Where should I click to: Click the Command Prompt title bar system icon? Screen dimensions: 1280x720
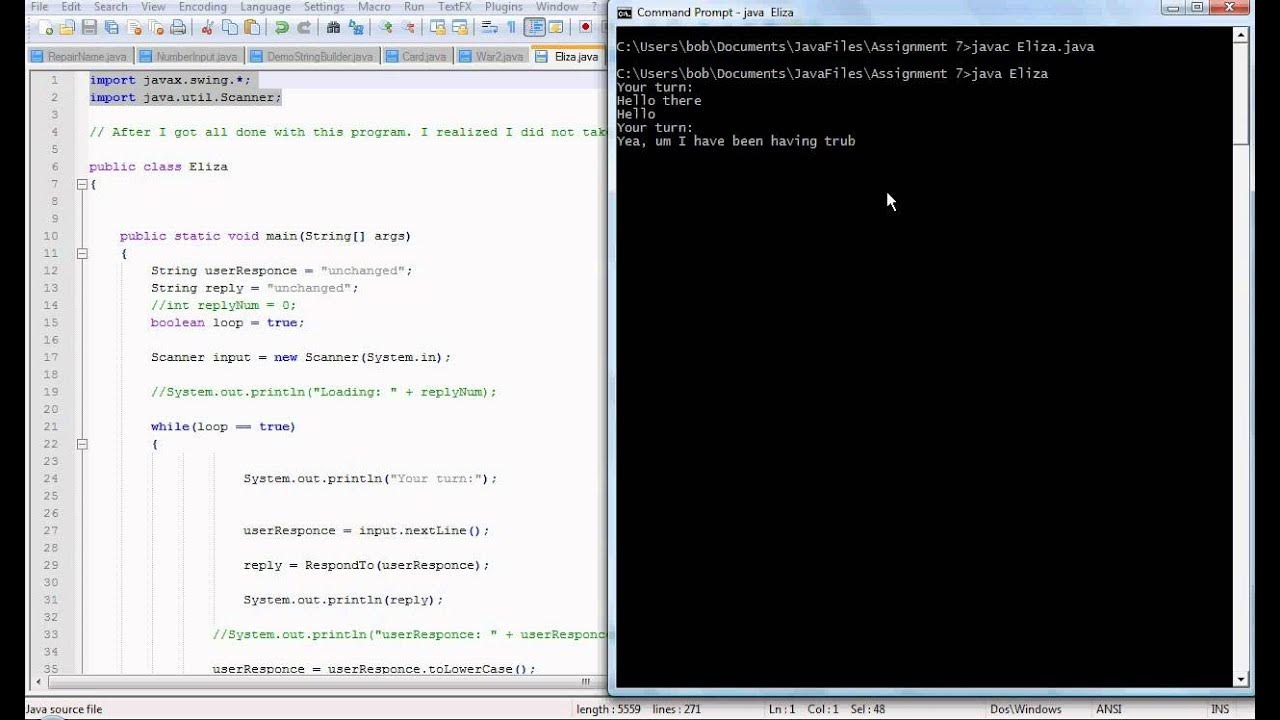[624, 12]
